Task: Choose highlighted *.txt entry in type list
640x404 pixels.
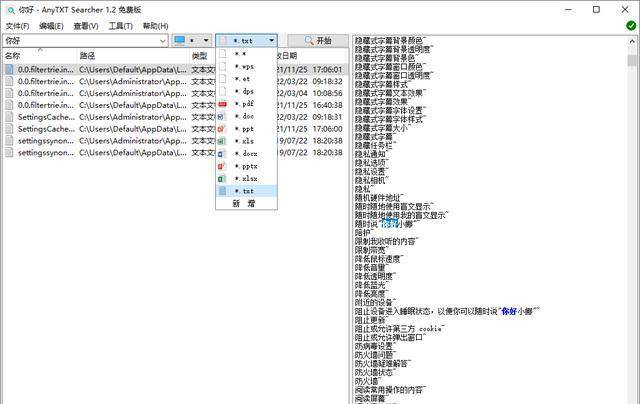Action: tap(247, 191)
